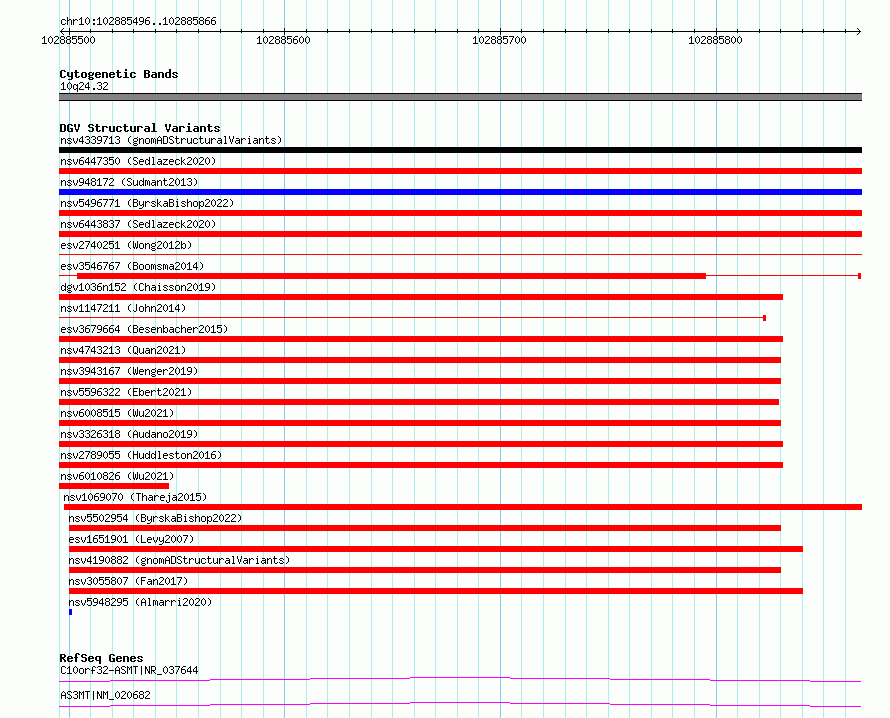Open variant nsv5596322 (Ebert2021)
Image resolution: width=890 pixels, height=718 pixels.
(x=126, y=392)
